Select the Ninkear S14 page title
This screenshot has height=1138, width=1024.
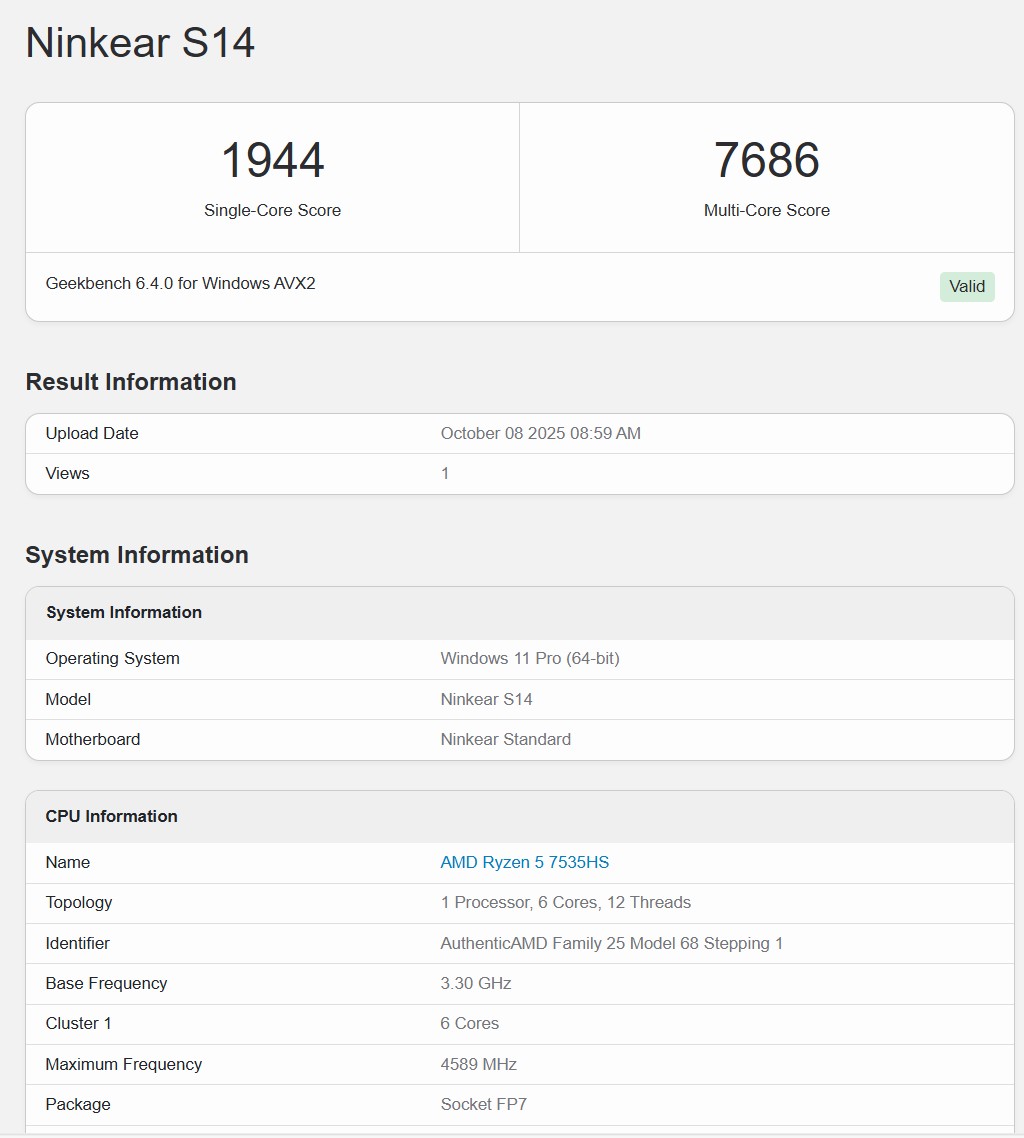pos(140,43)
